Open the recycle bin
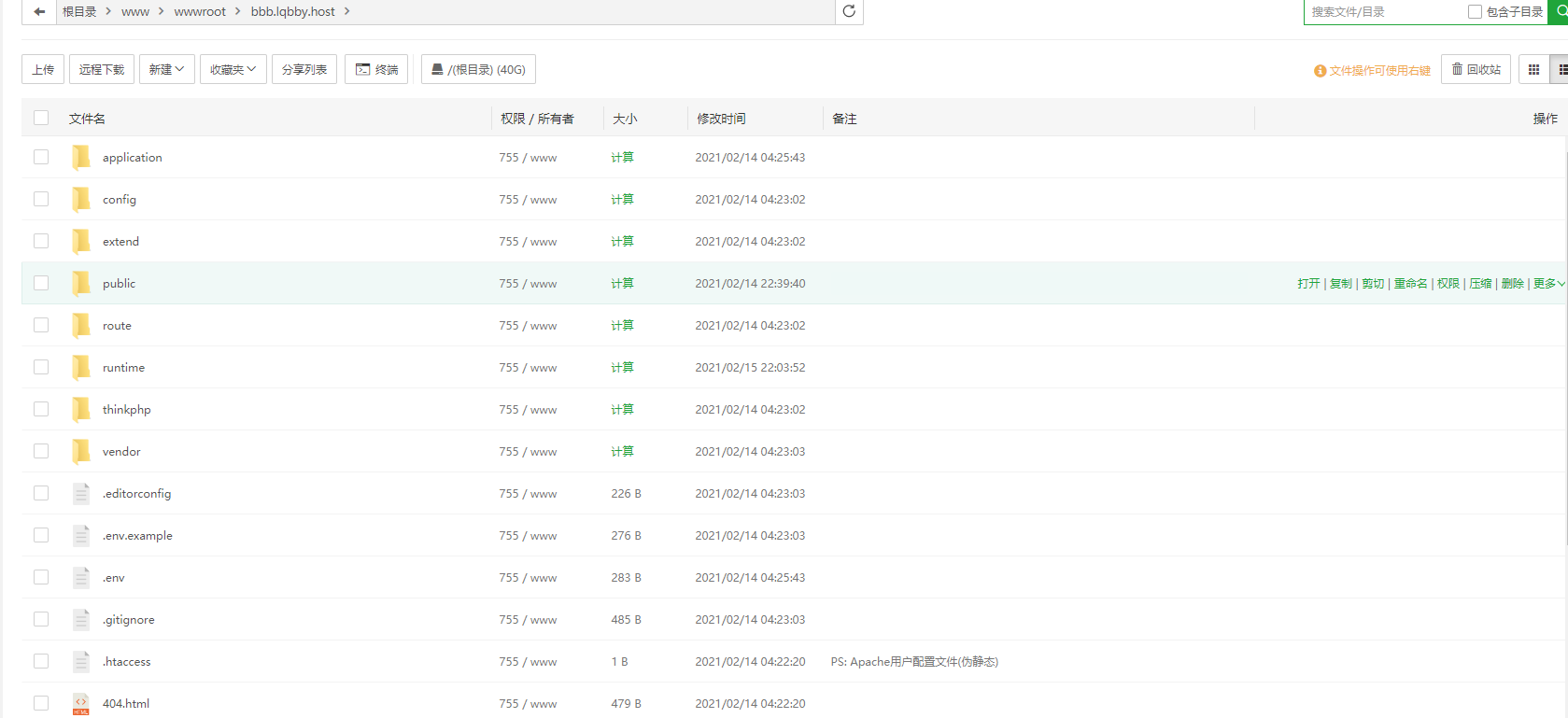Screen dimensions: 1568x718 point(1476,69)
